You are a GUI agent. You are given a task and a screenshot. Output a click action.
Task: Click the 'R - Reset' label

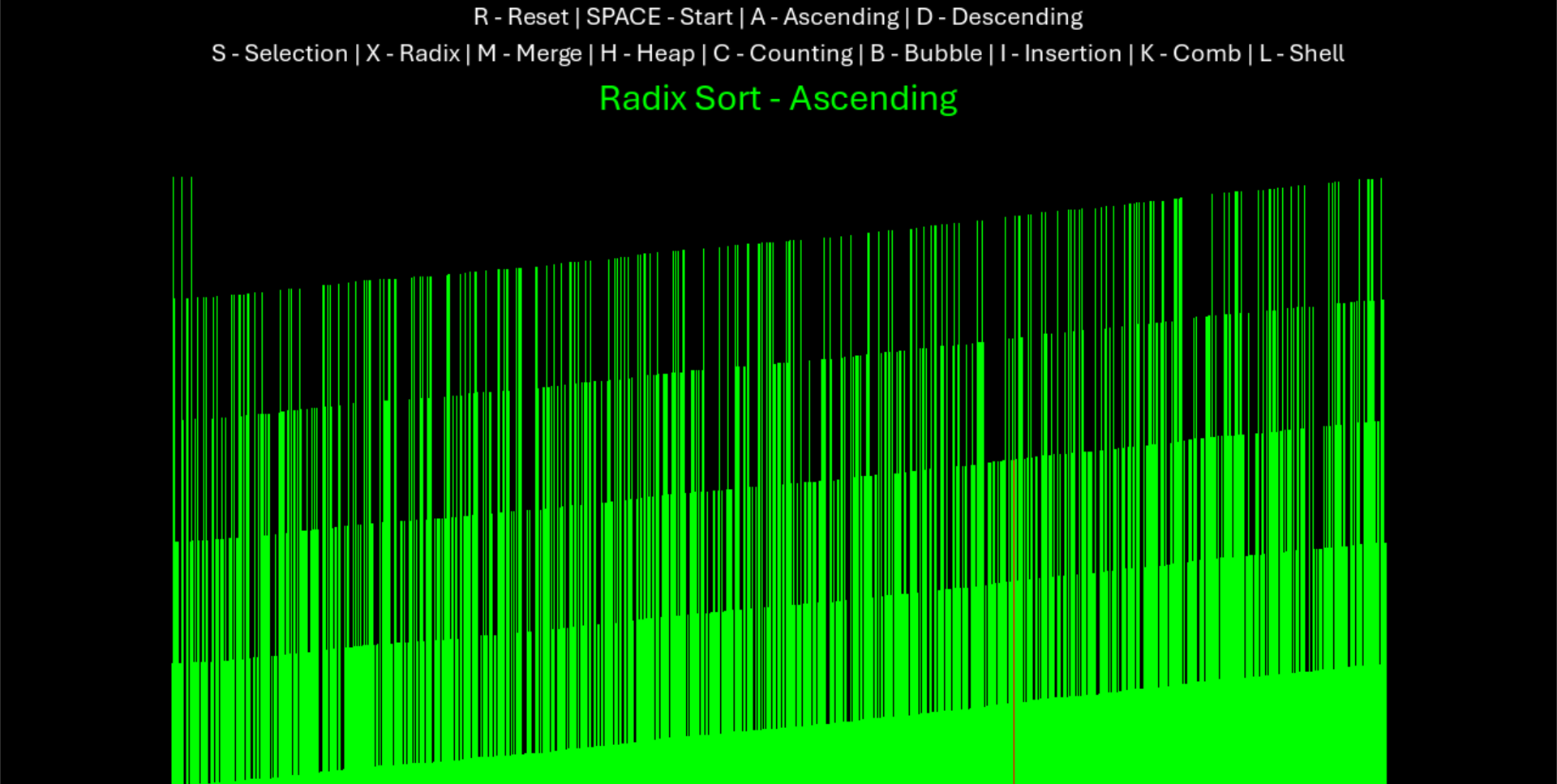point(521,17)
